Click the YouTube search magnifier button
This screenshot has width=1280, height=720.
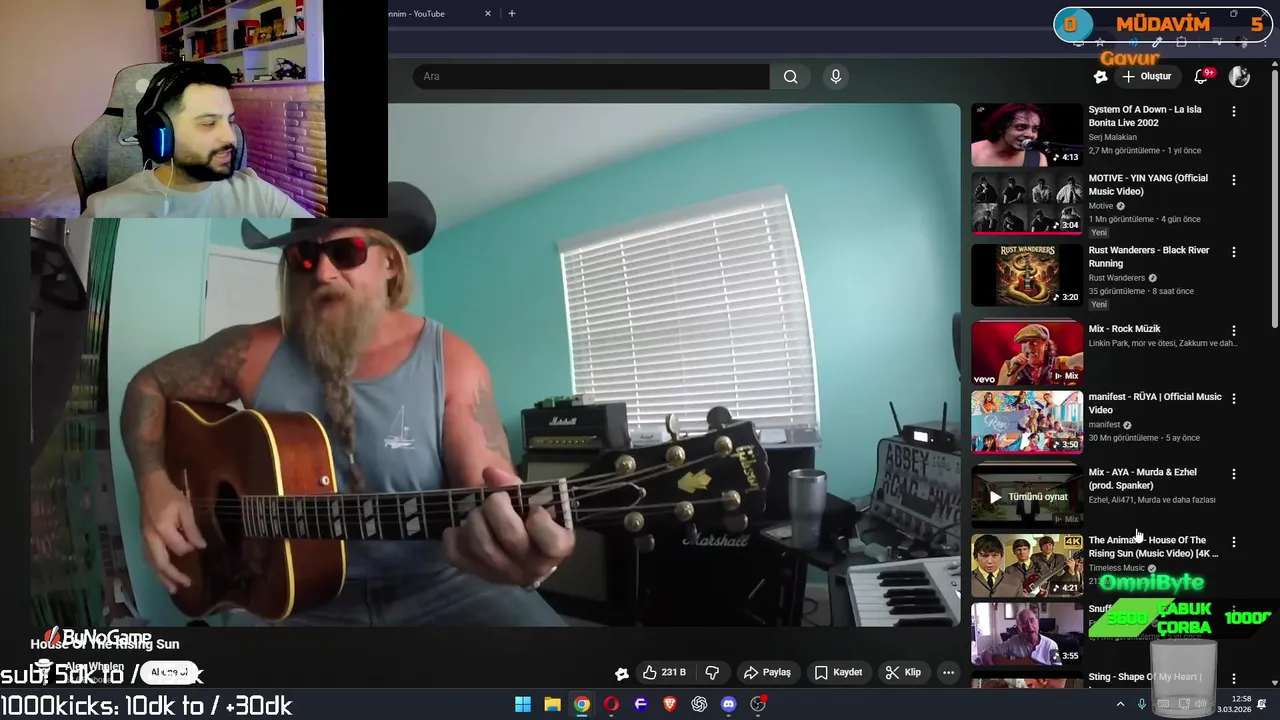pos(790,76)
